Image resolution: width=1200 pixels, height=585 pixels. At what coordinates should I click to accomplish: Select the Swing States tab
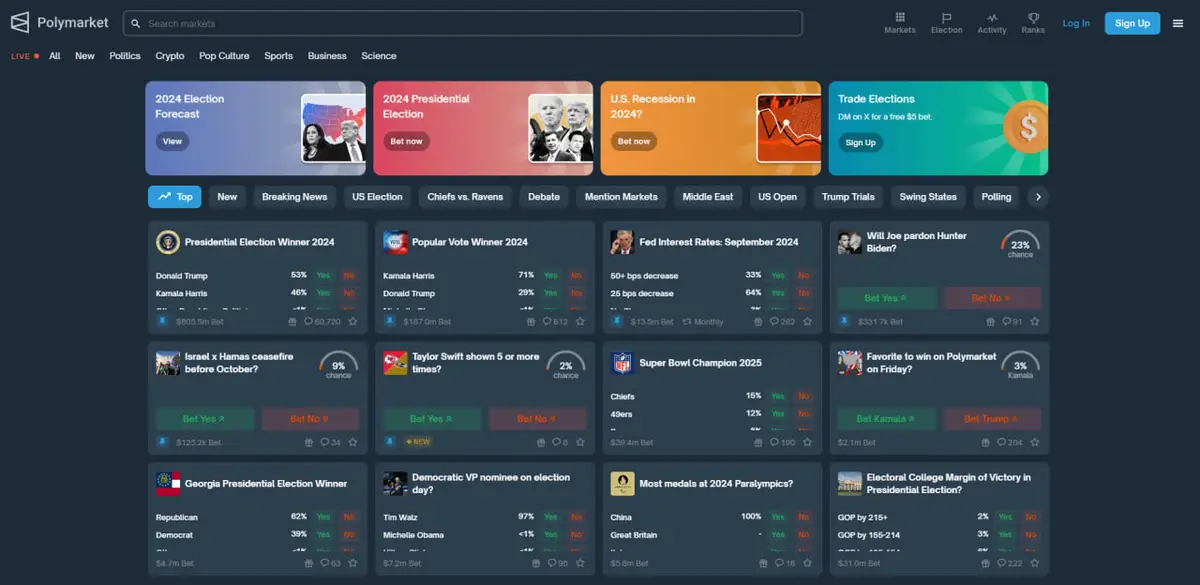click(927, 197)
